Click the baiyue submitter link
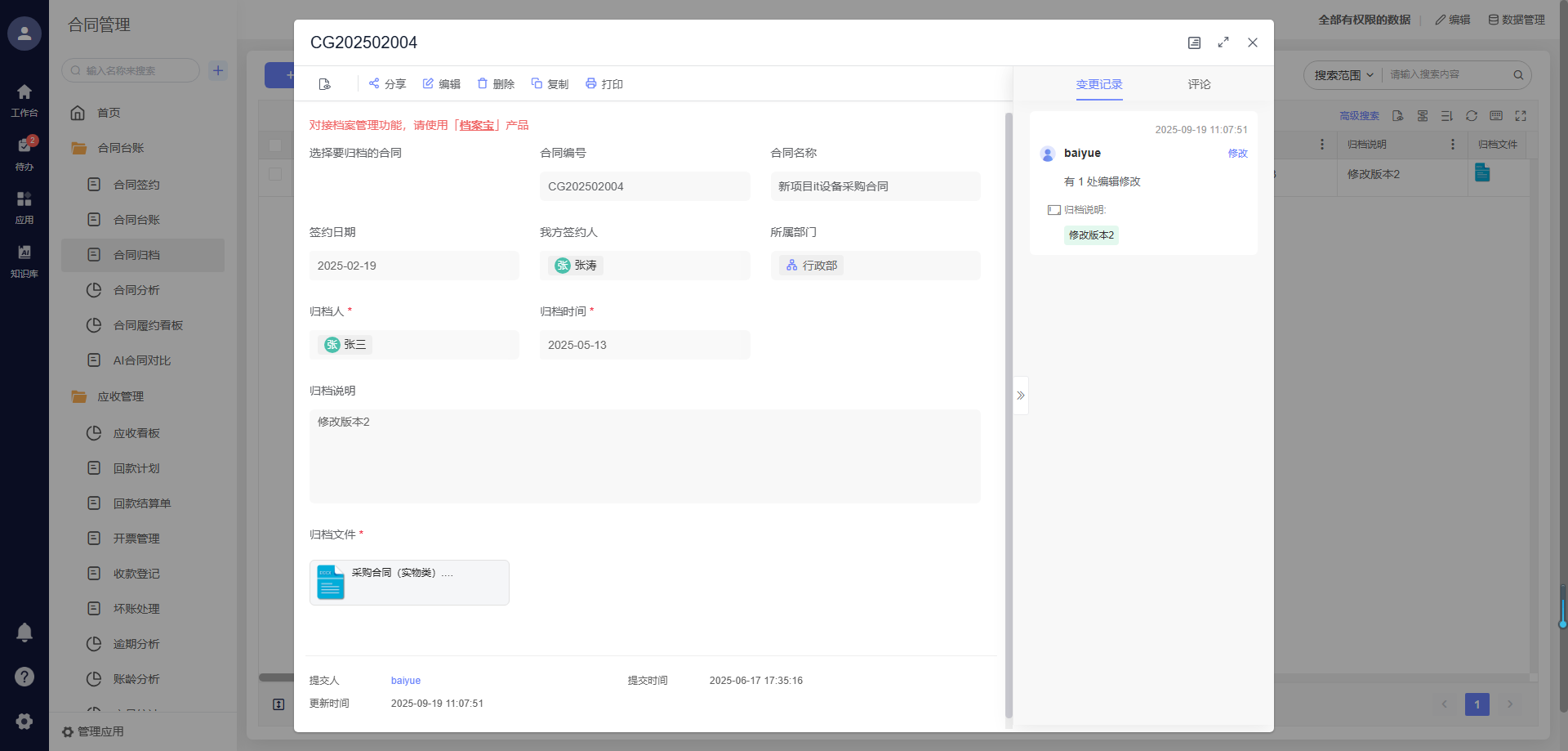 (405, 681)
